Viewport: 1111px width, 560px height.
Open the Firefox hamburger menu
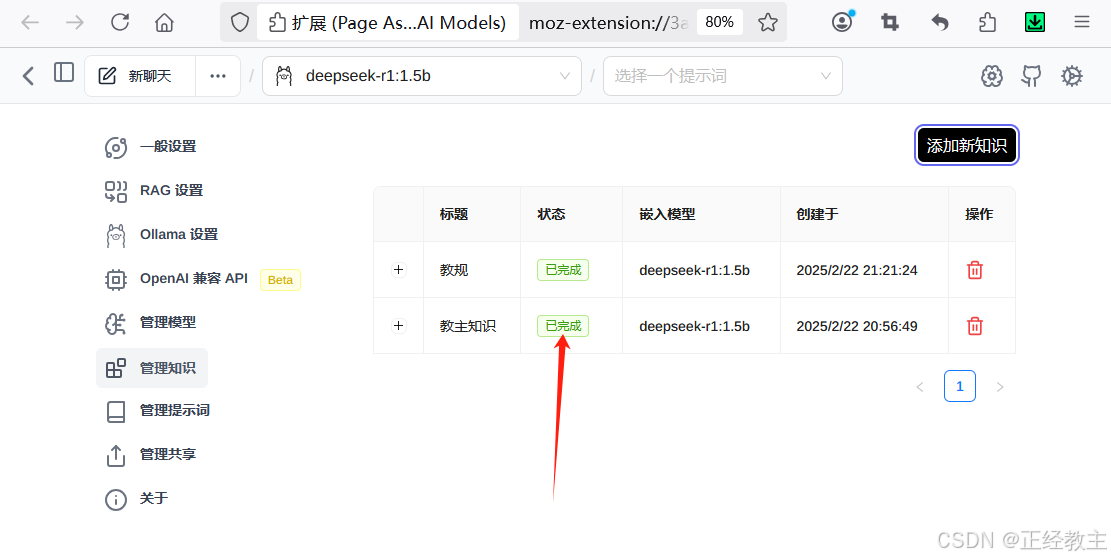pos(1081,23)
